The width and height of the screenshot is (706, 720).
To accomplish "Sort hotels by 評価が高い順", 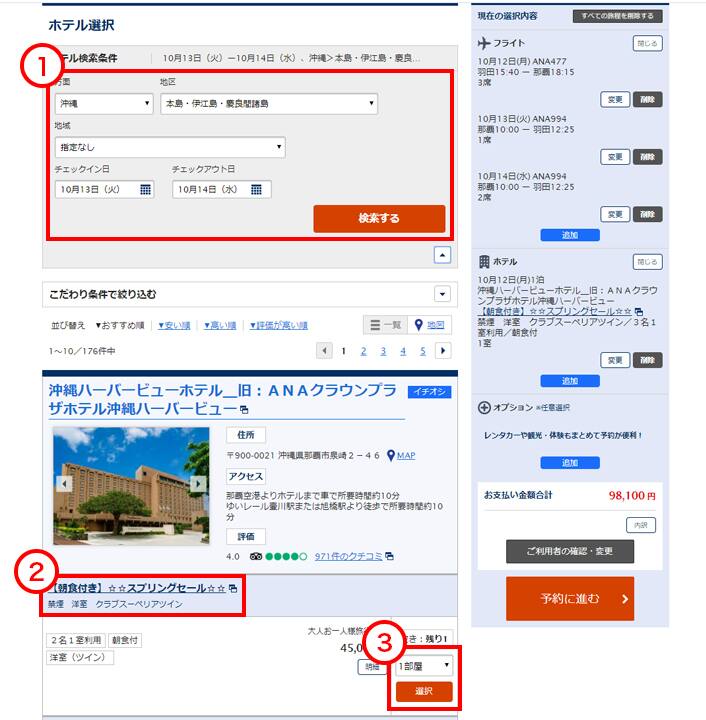I will [x=279, y=326].
